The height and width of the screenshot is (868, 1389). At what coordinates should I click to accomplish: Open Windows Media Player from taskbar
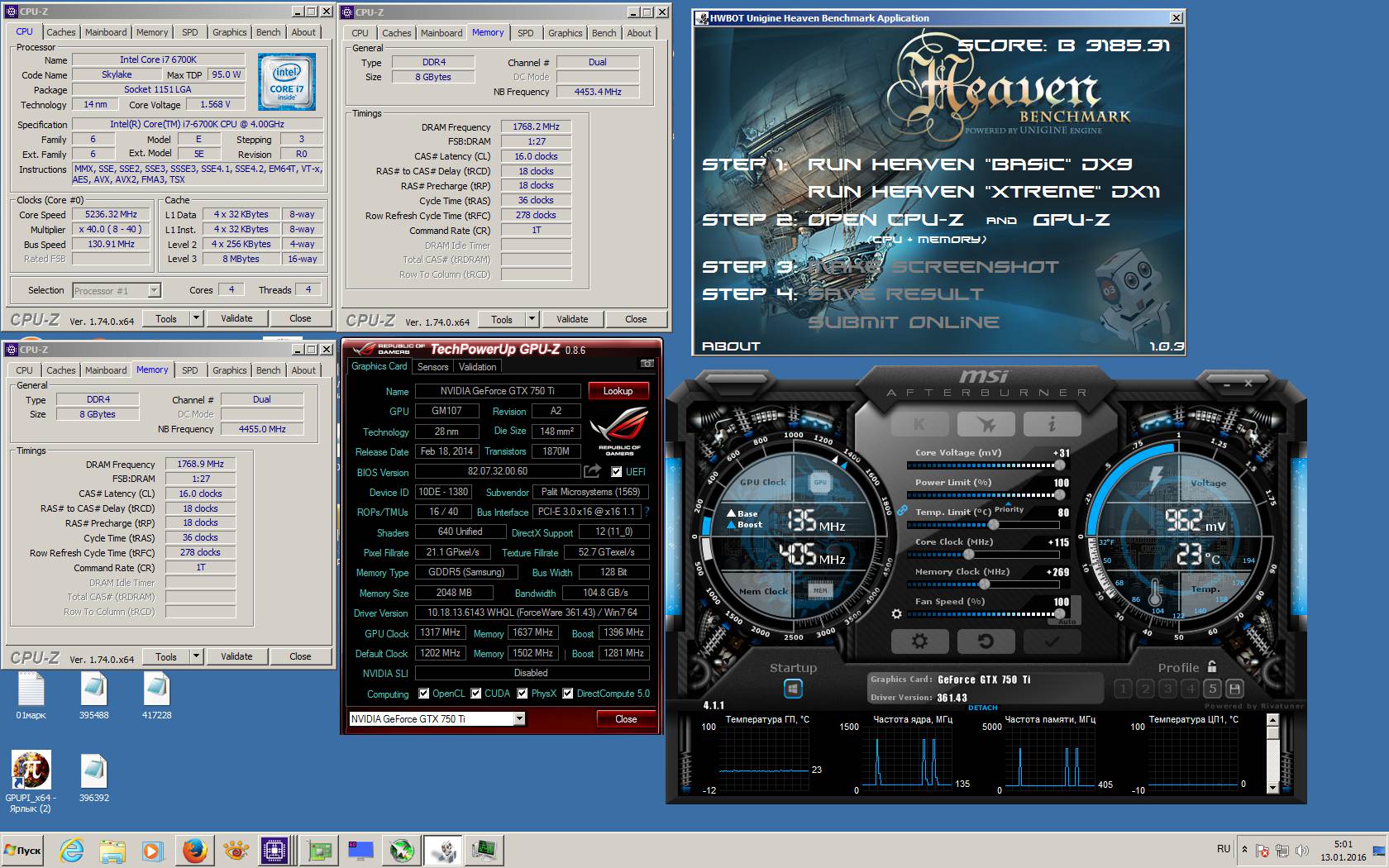pyautogui.click(x=153, y=850)
